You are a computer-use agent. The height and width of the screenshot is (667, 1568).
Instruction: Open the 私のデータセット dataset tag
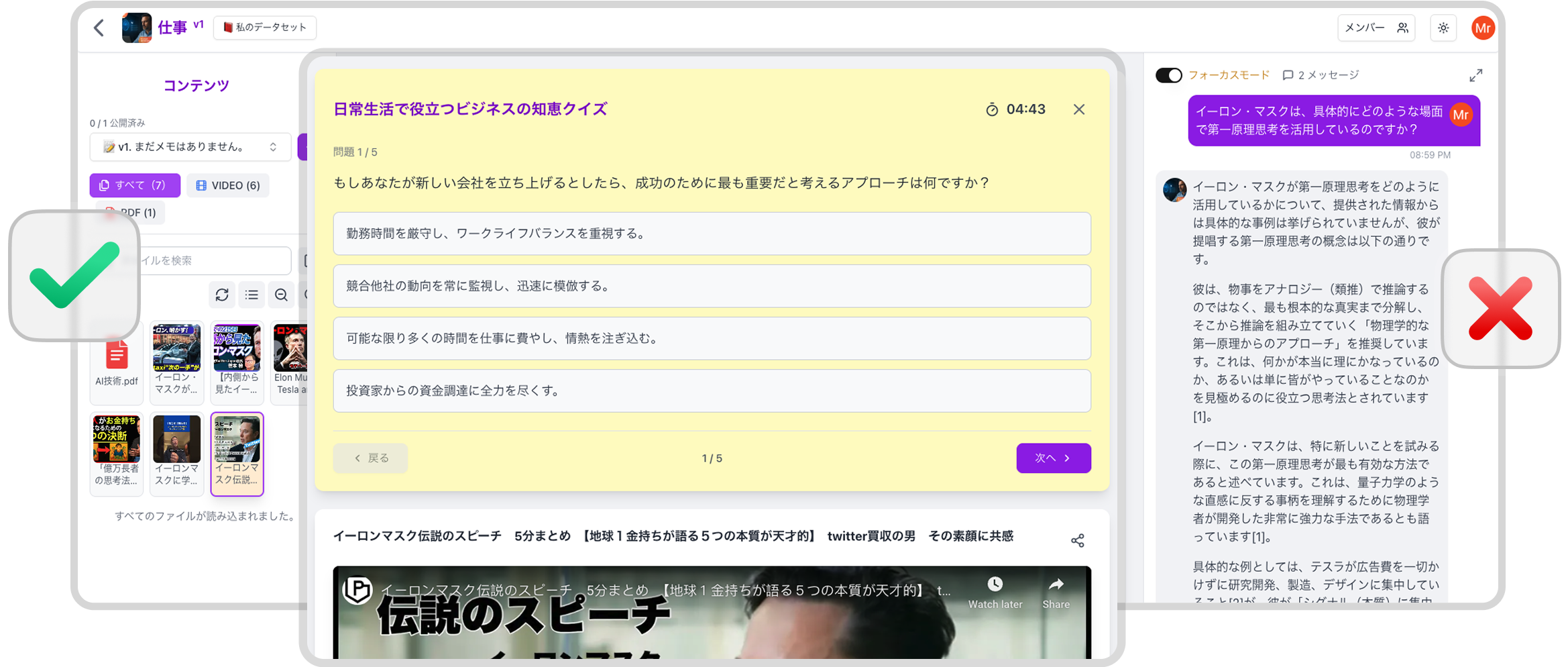pyautogui.click(x=265, y=28)
